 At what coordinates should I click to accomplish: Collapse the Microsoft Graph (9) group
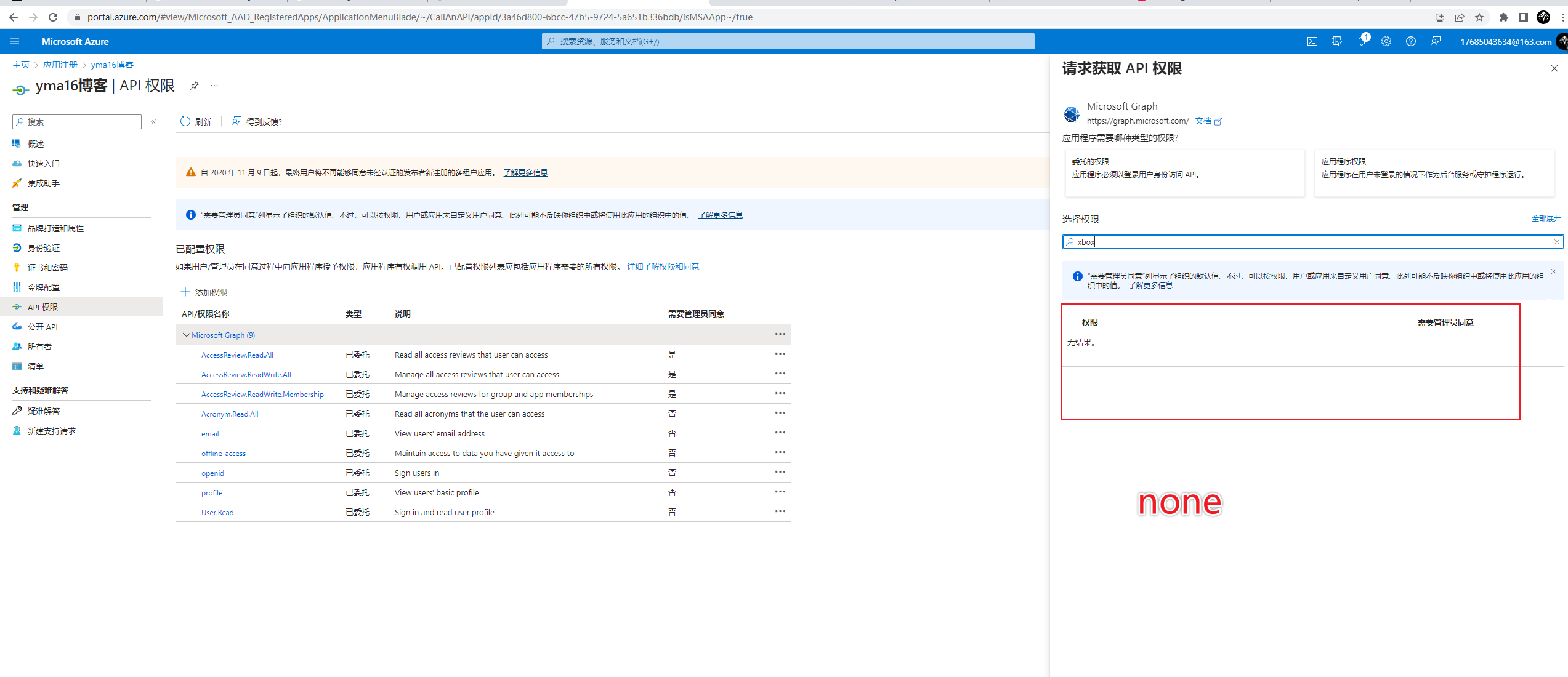tap(187, 335)
